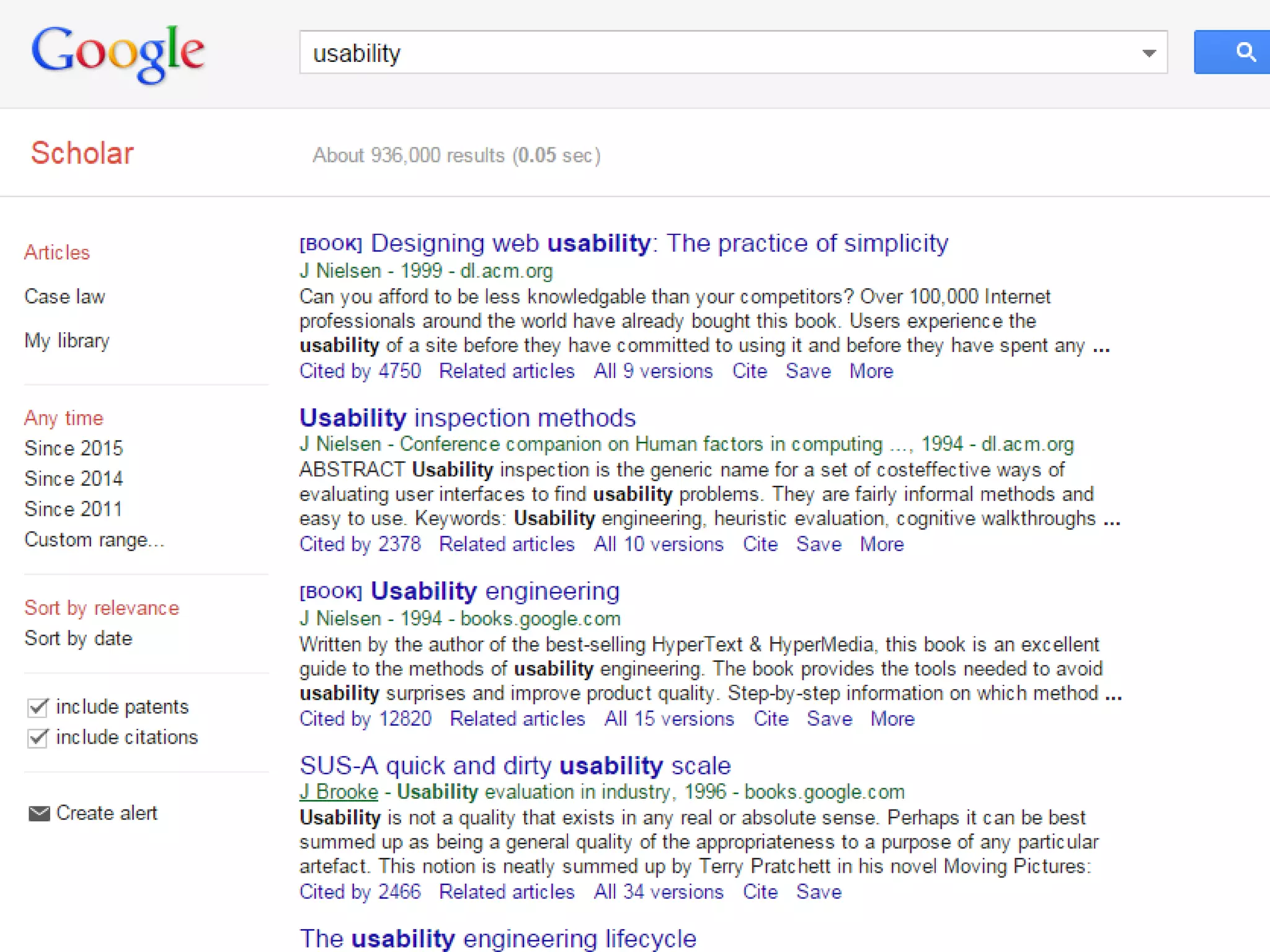1270x952 pixels.
Task: Filter results Since 2014
Action: click(x=73, y=478)
